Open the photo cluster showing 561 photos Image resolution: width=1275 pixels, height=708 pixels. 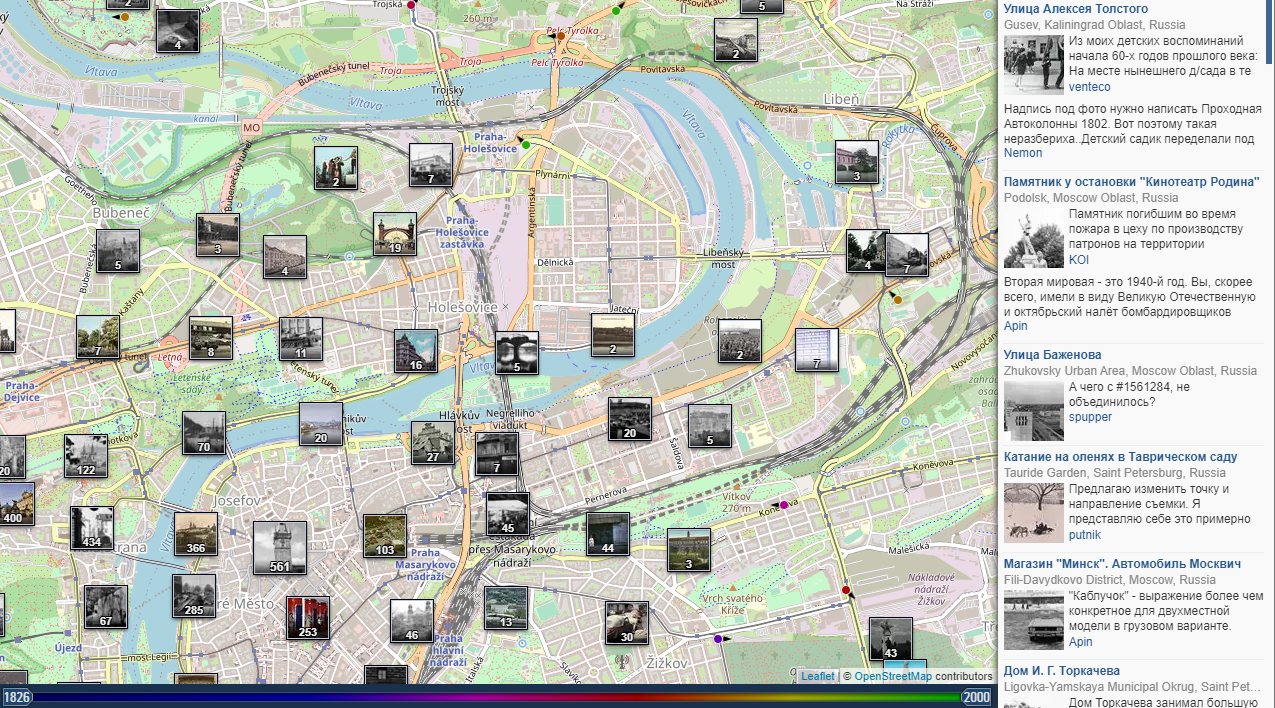pyautogui.click(x=279, y=548)
